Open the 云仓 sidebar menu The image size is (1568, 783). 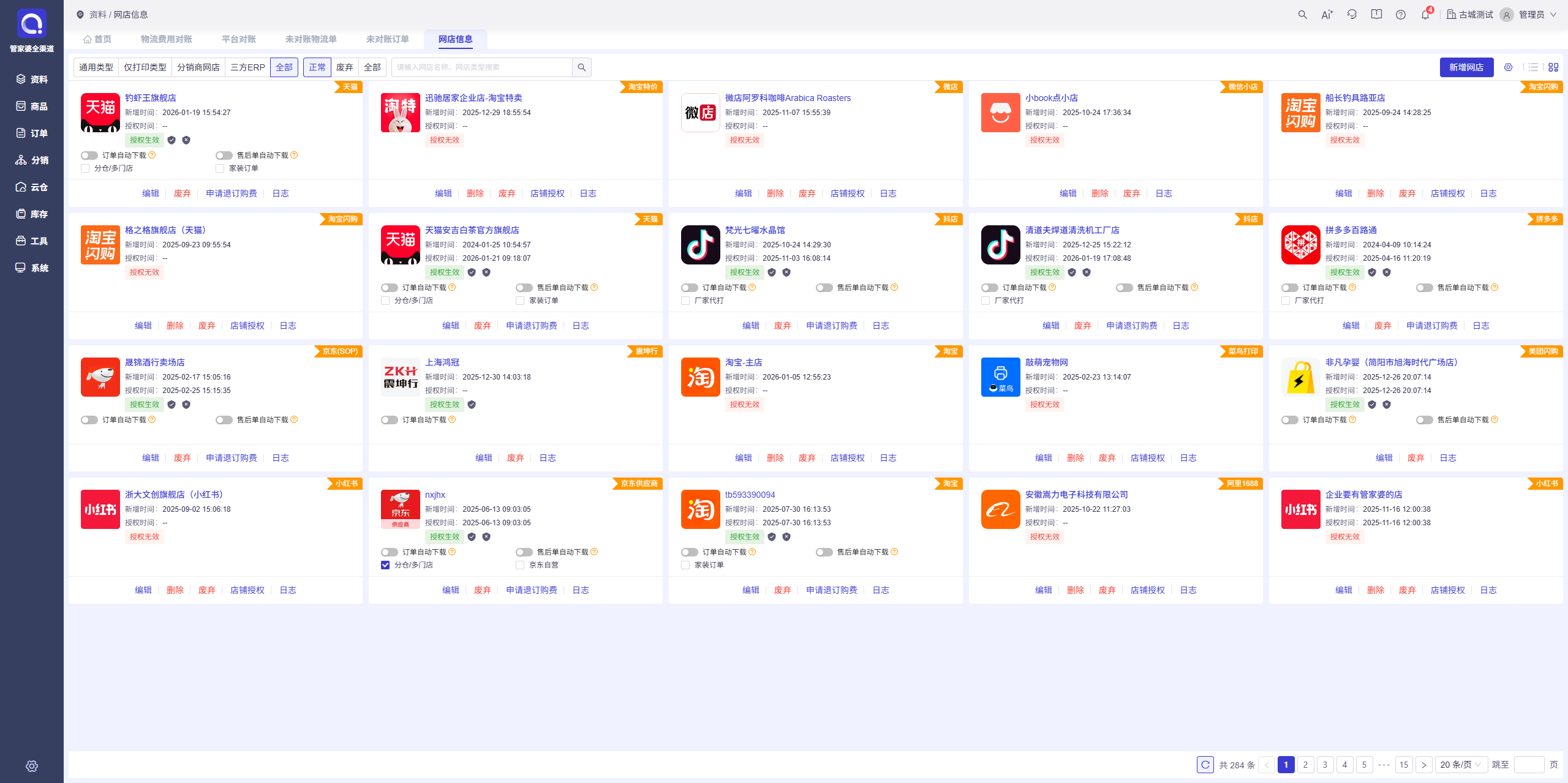[32, 187]
